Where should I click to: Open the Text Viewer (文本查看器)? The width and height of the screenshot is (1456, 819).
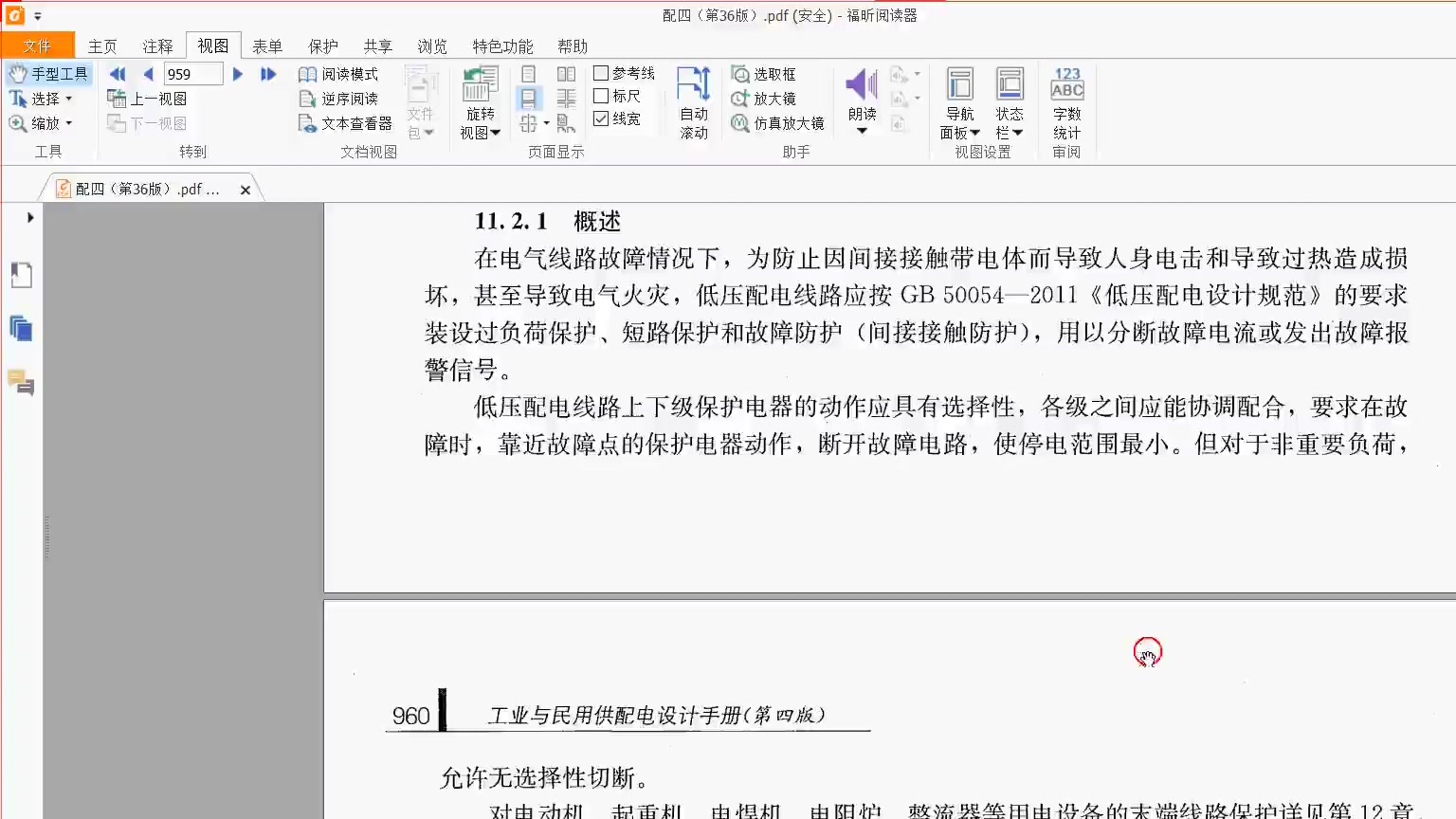(x=345, y=123)
